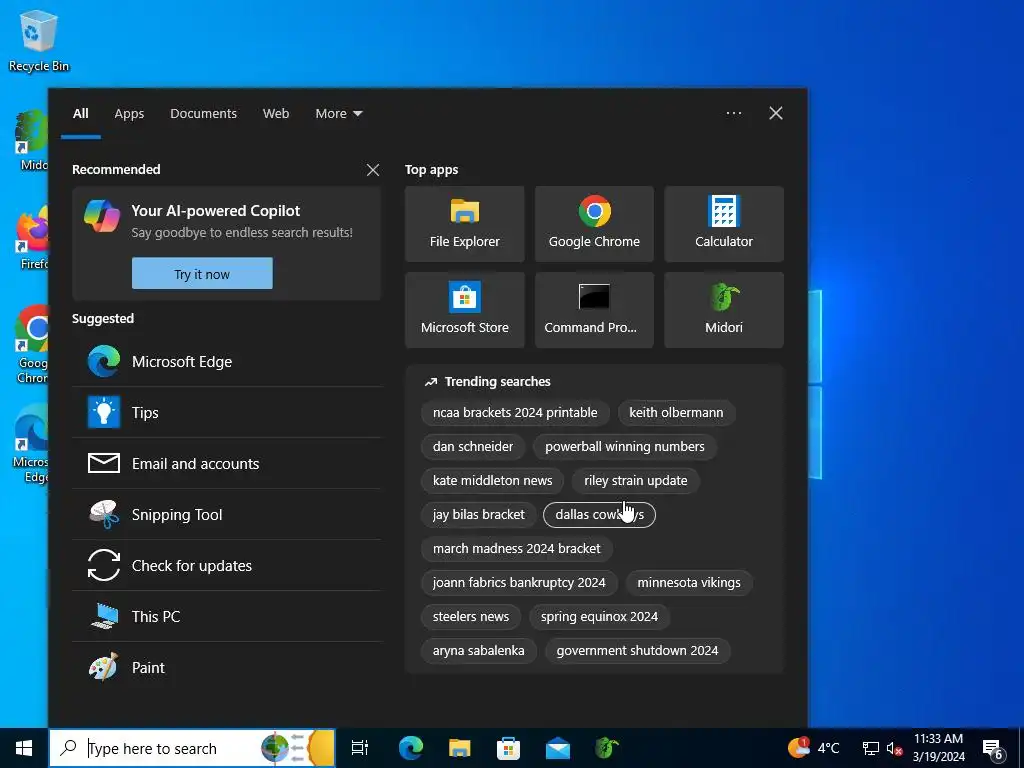Search trending 'keith olbermann'
Image resolution: width=1024 pixels, height=768 pixels.
(x=676, y=413)
